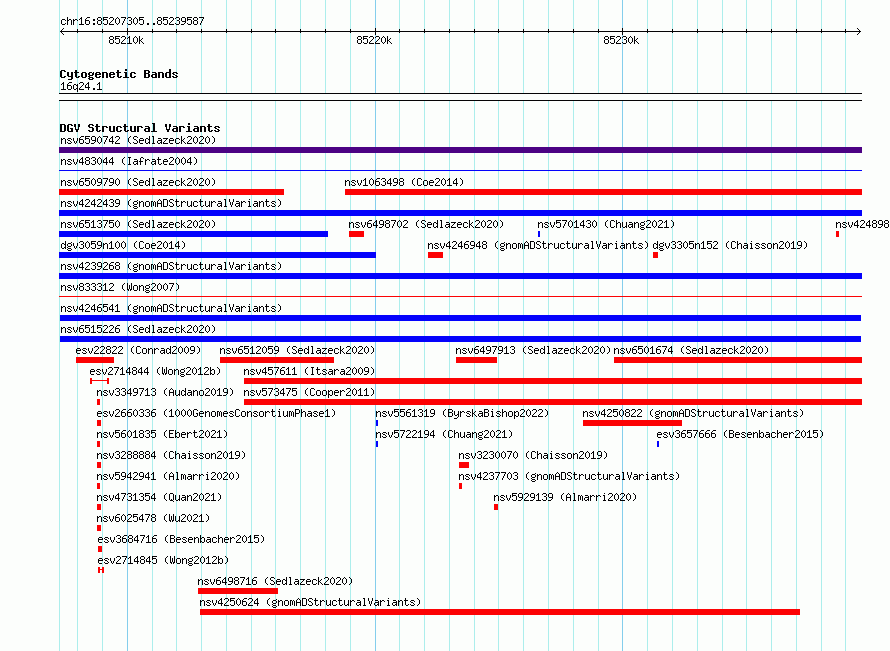The width and height of the screenshot is (890, 651).
Task: Click nsv3230070 (Chaisson2019) label
Action: [x=533, y=455]
